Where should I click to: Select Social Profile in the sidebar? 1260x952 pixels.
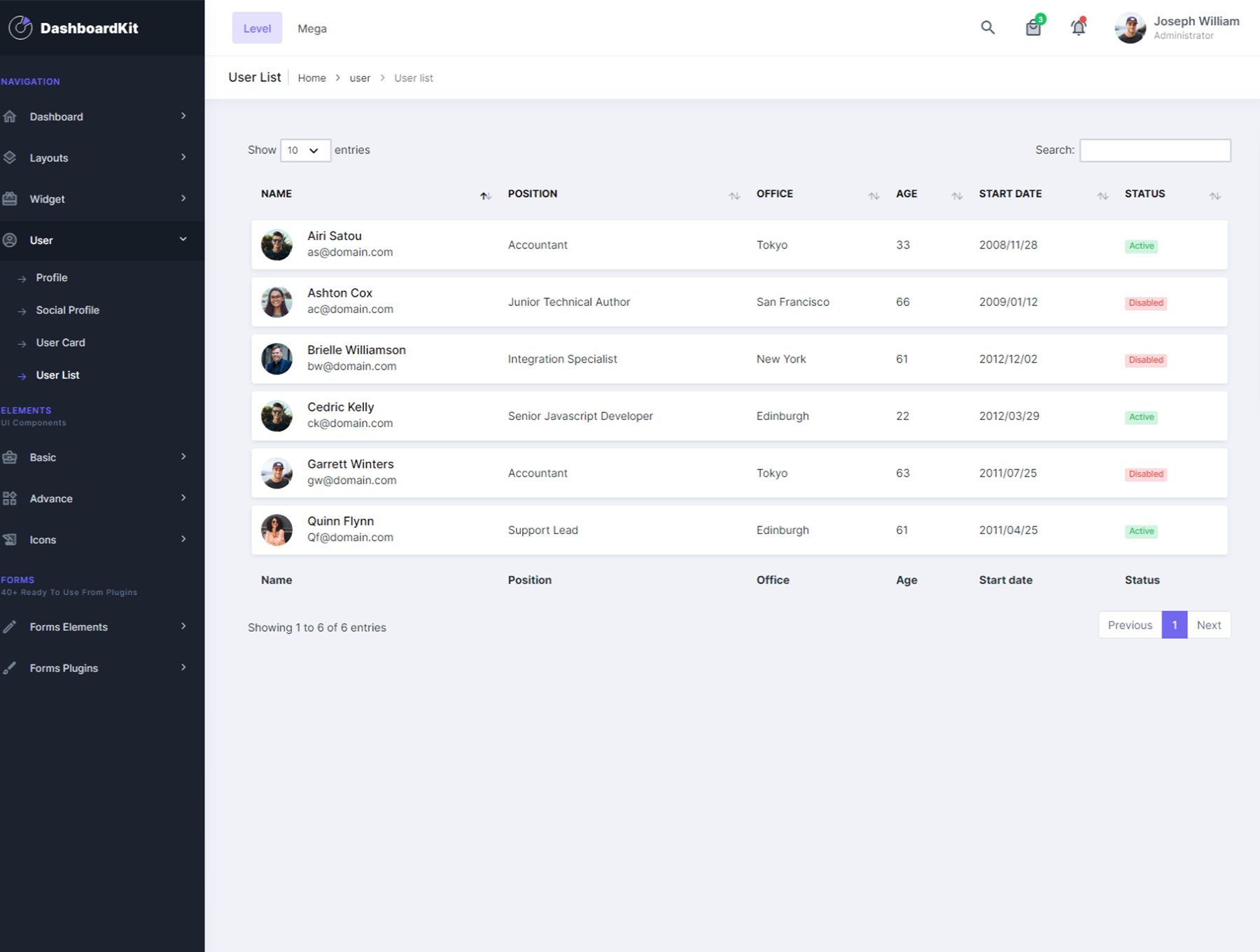tap(68, 310)
